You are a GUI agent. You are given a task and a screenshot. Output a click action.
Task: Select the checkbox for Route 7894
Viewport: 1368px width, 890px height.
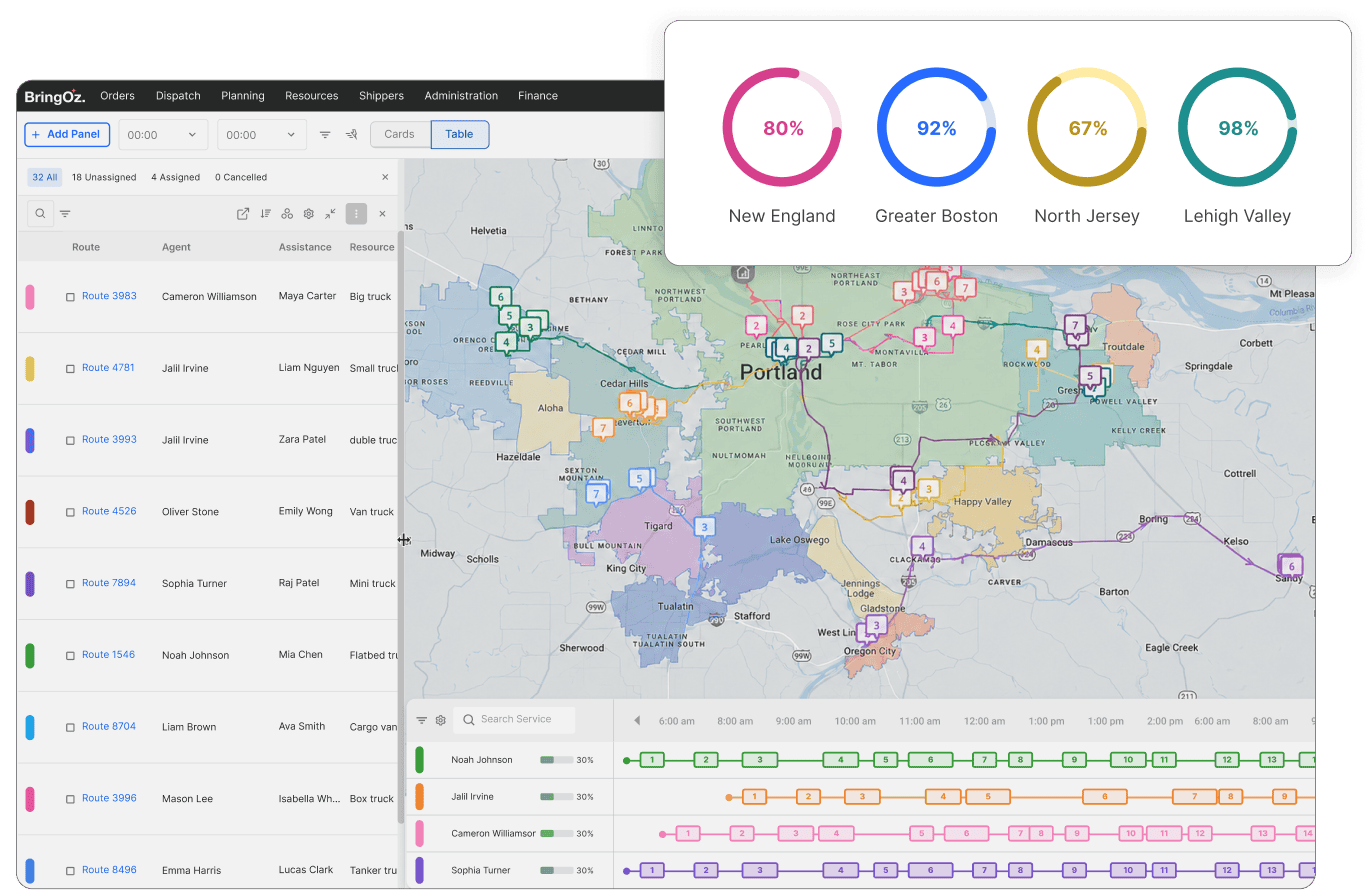pos(70,584)
